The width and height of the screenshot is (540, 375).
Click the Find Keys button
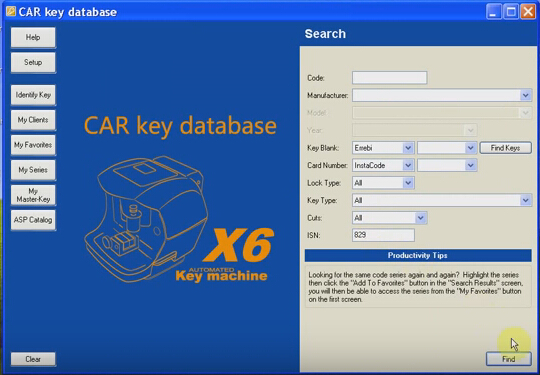coord(506,148)
